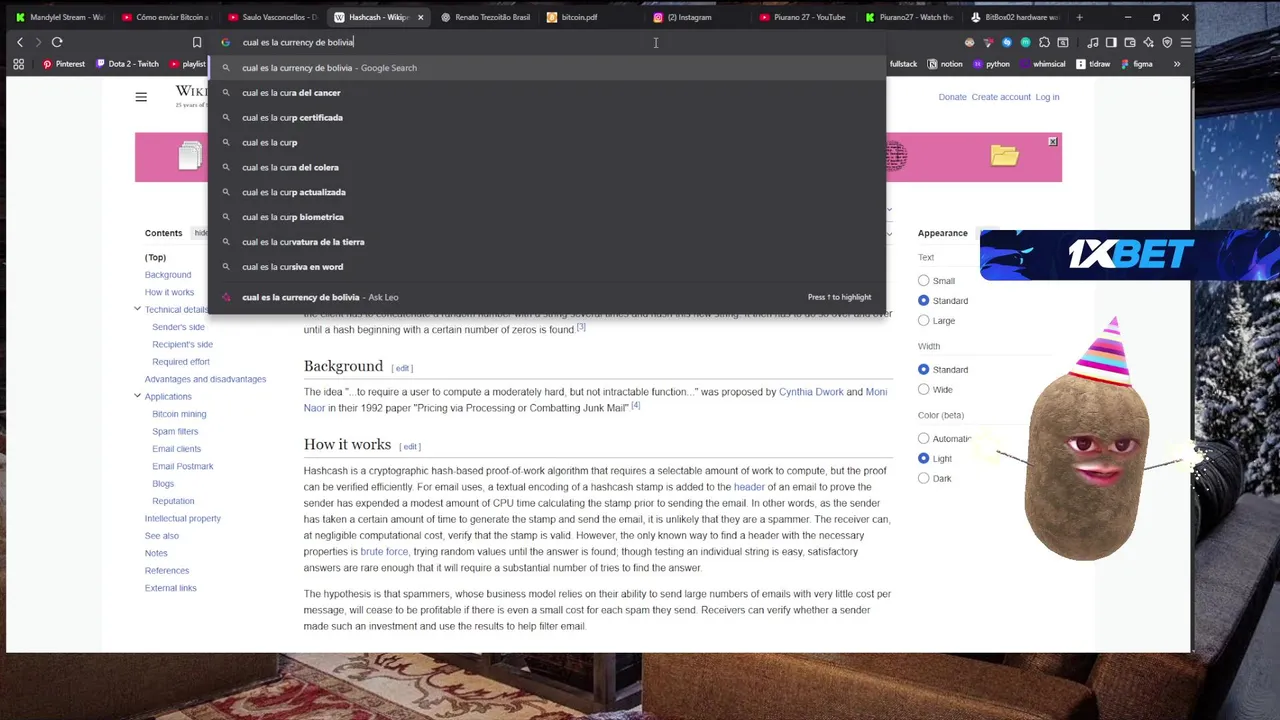Open the Brave wallet icon
This screenshot has width=1280, height=720.
(x=1130, y=42)
